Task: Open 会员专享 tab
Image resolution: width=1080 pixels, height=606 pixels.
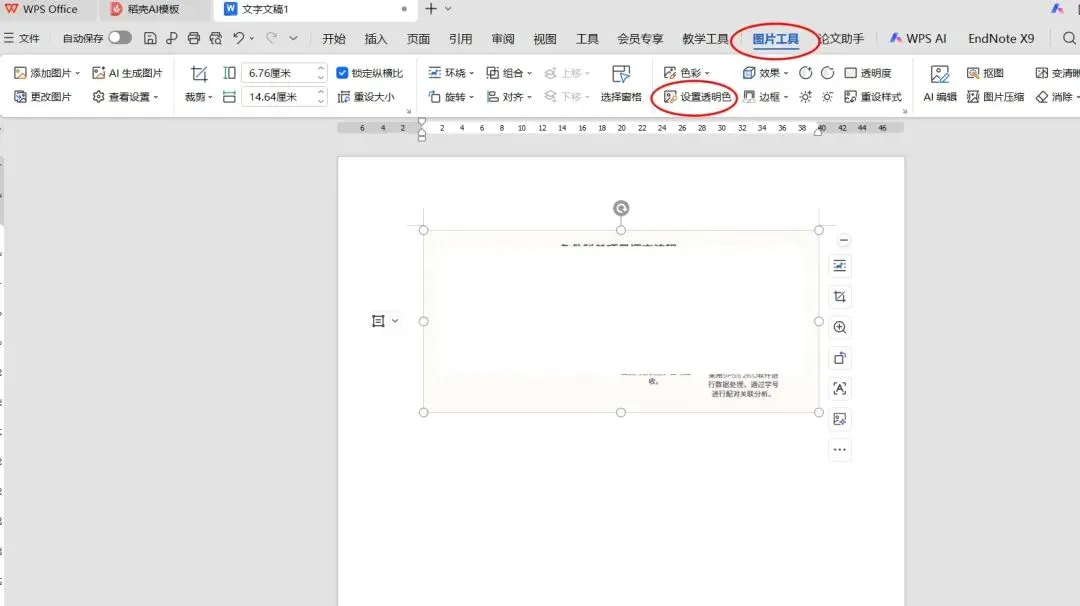Action: coord(640,39)
